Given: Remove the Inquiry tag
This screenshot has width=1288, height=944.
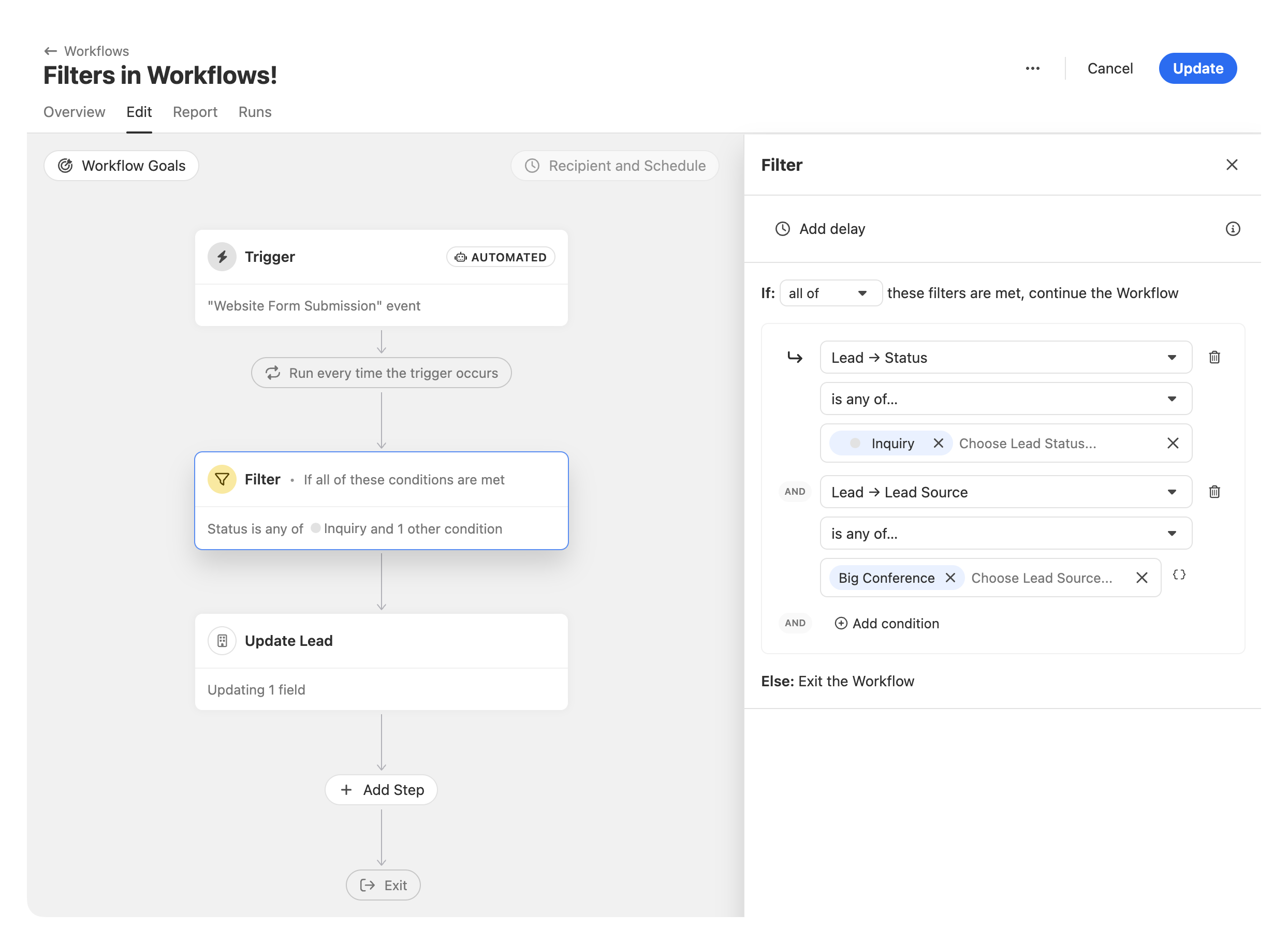Looking at the screenshot, I should (x=938, y=443).
